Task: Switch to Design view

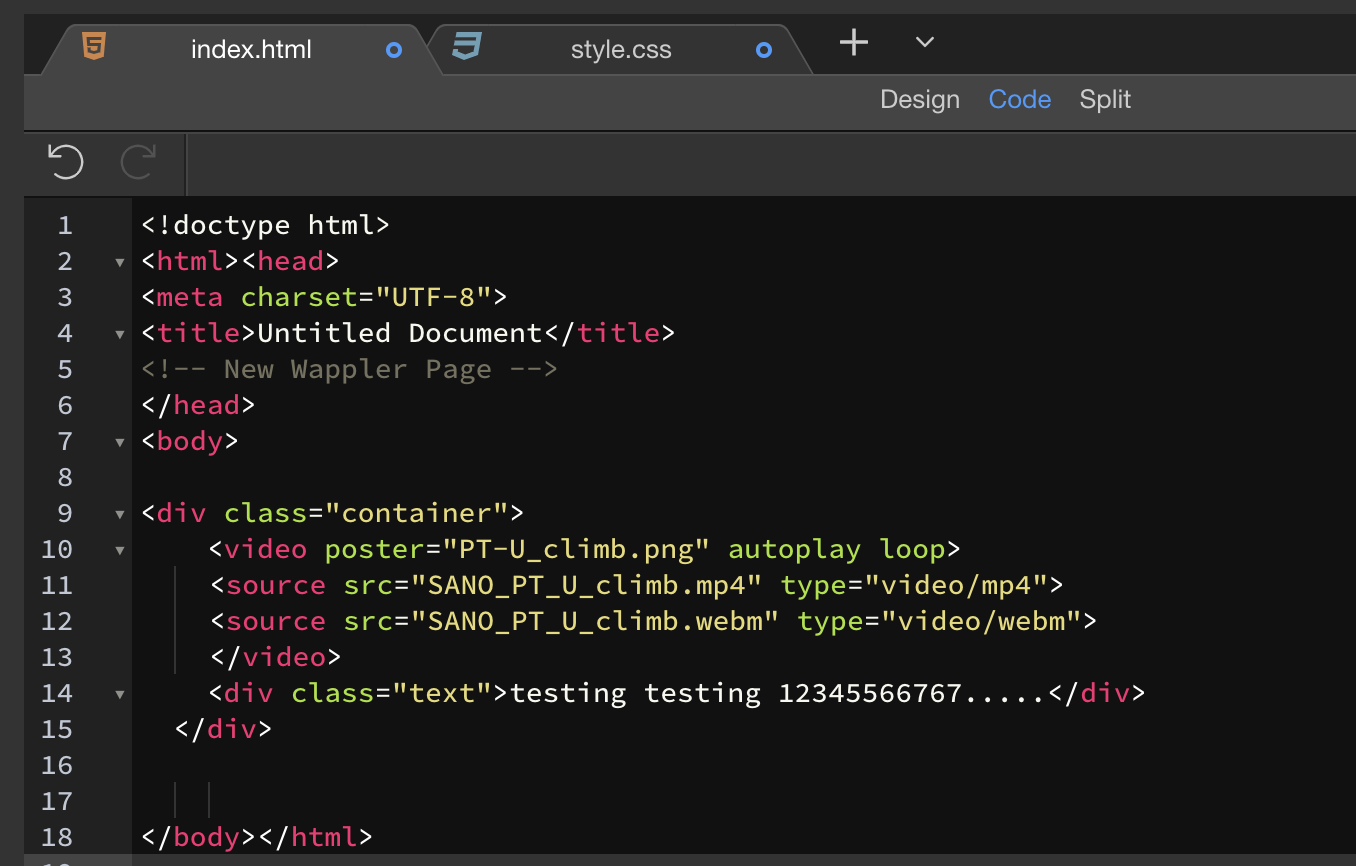Action: pos(919,100)
